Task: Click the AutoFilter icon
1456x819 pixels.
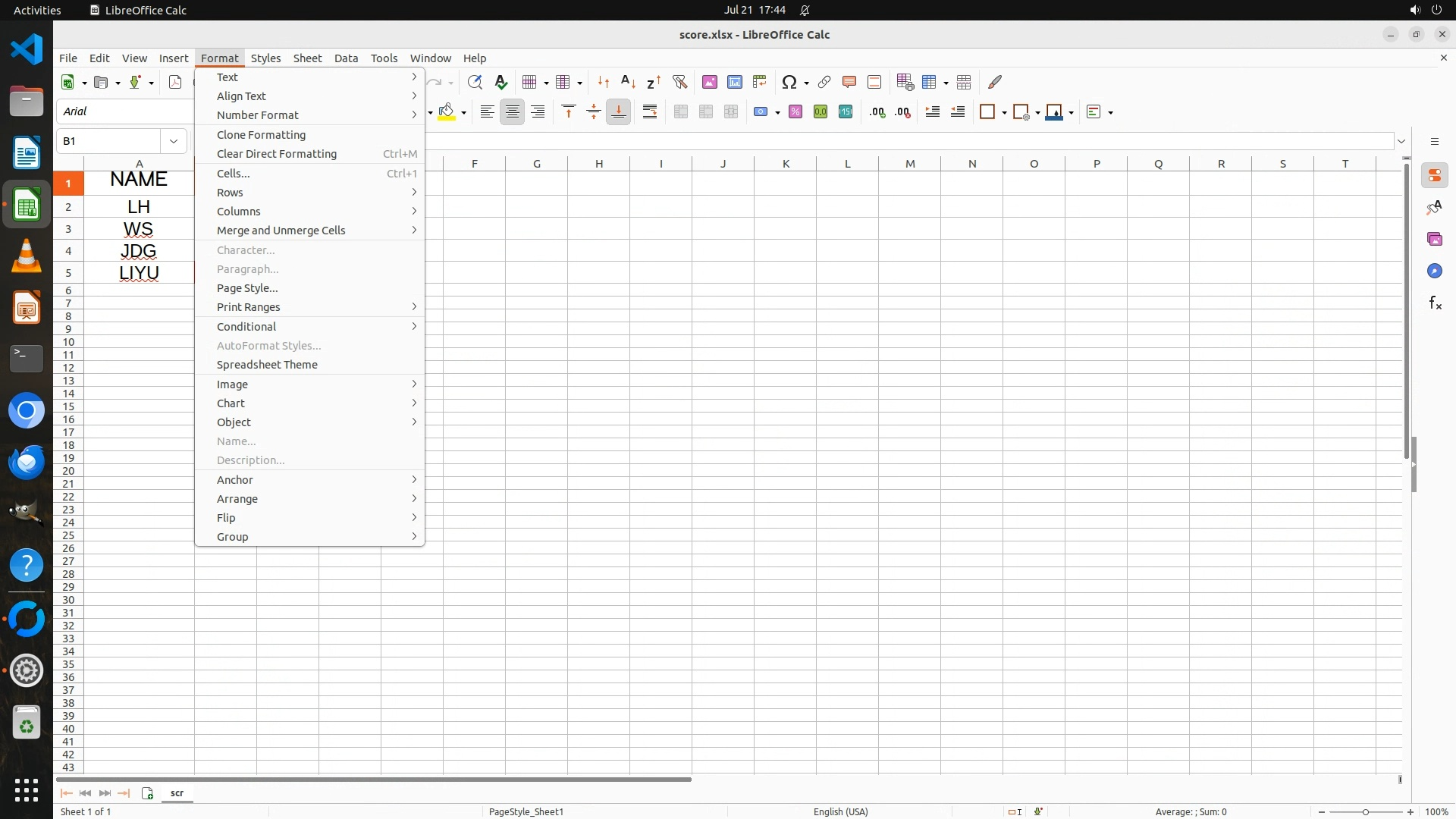Action: tap(679, 82)
